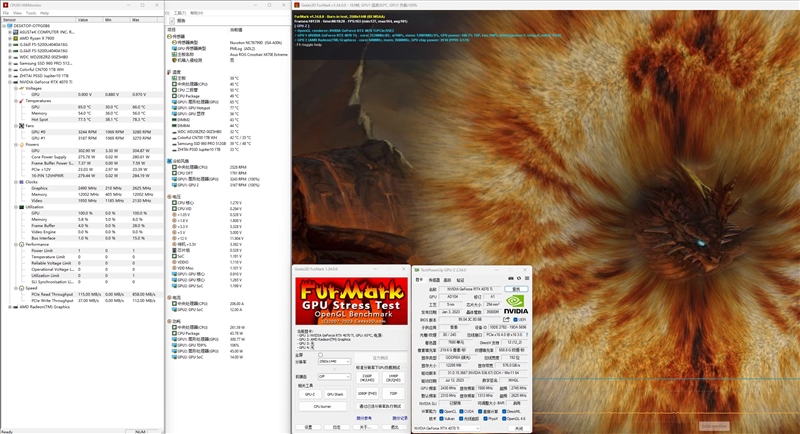Start CPU burner in FurMark
800x434 pixels.
pos(322,406)
